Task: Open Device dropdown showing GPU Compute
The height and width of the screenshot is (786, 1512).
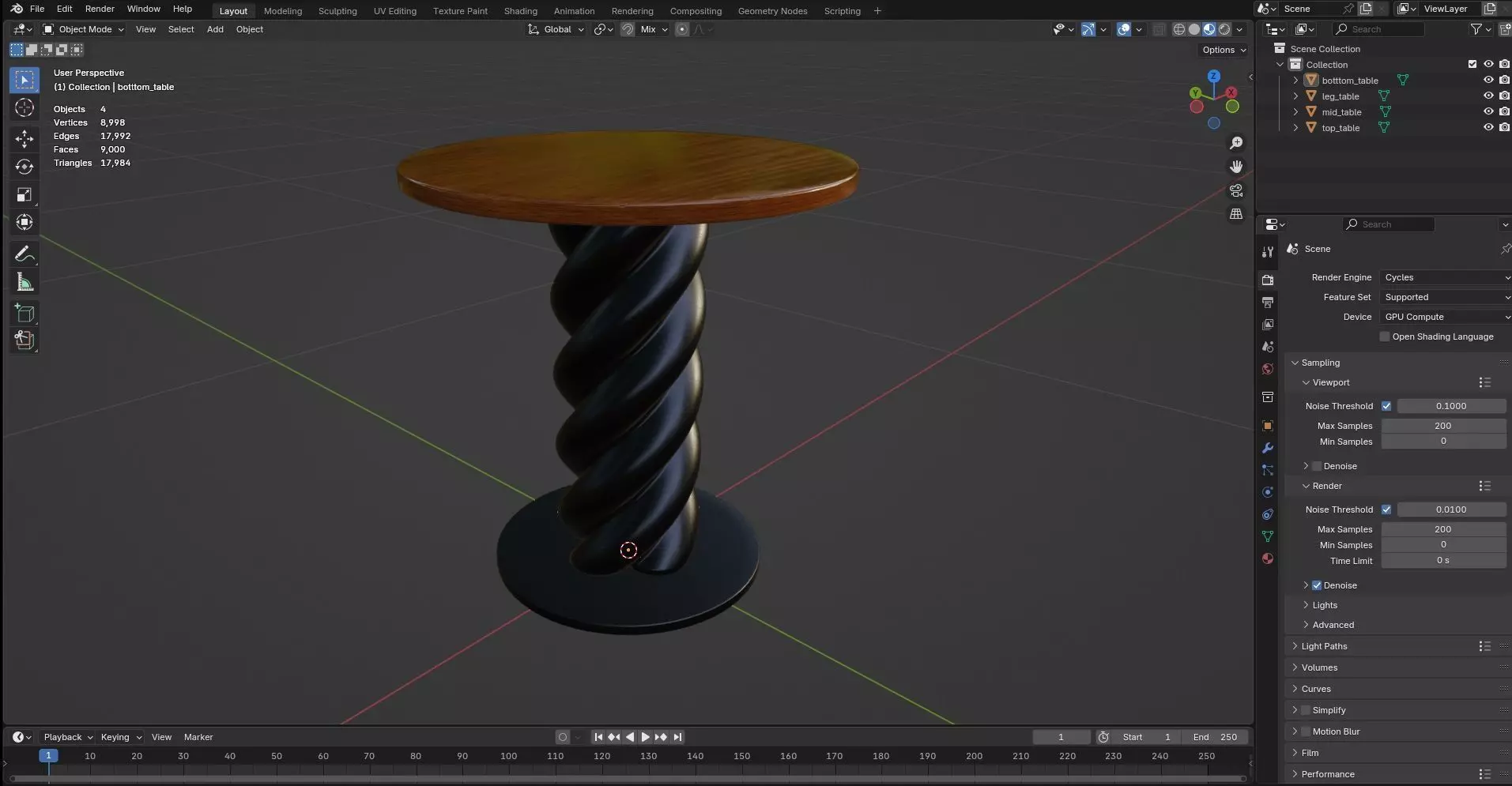Action: pos(1446,317)
